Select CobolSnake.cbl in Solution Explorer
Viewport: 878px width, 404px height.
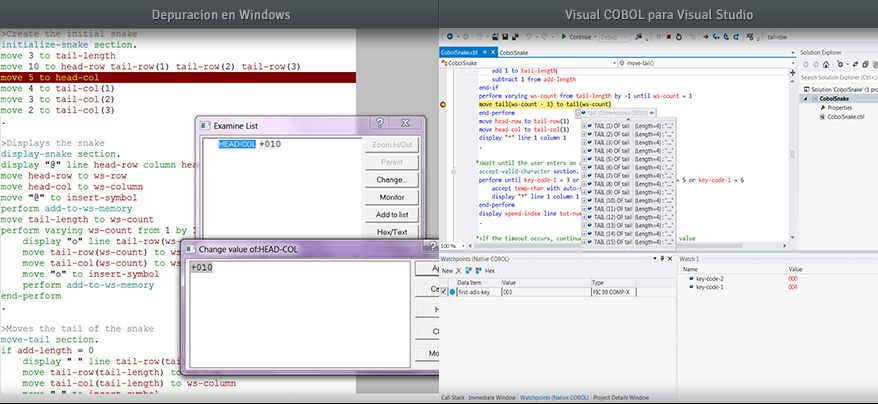[846, 117]
